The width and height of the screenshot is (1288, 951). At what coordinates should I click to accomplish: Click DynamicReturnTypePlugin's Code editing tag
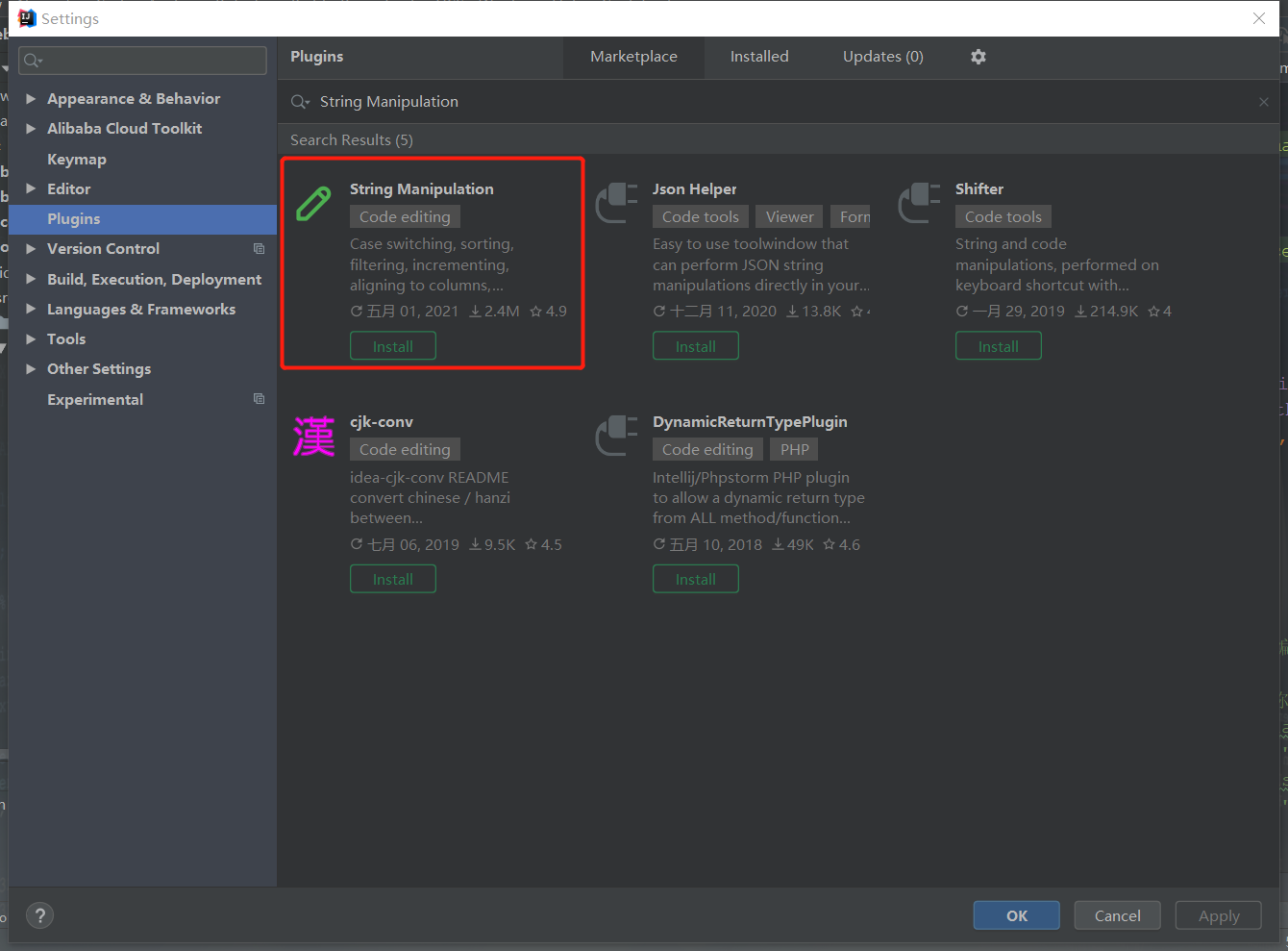[707, 449]
